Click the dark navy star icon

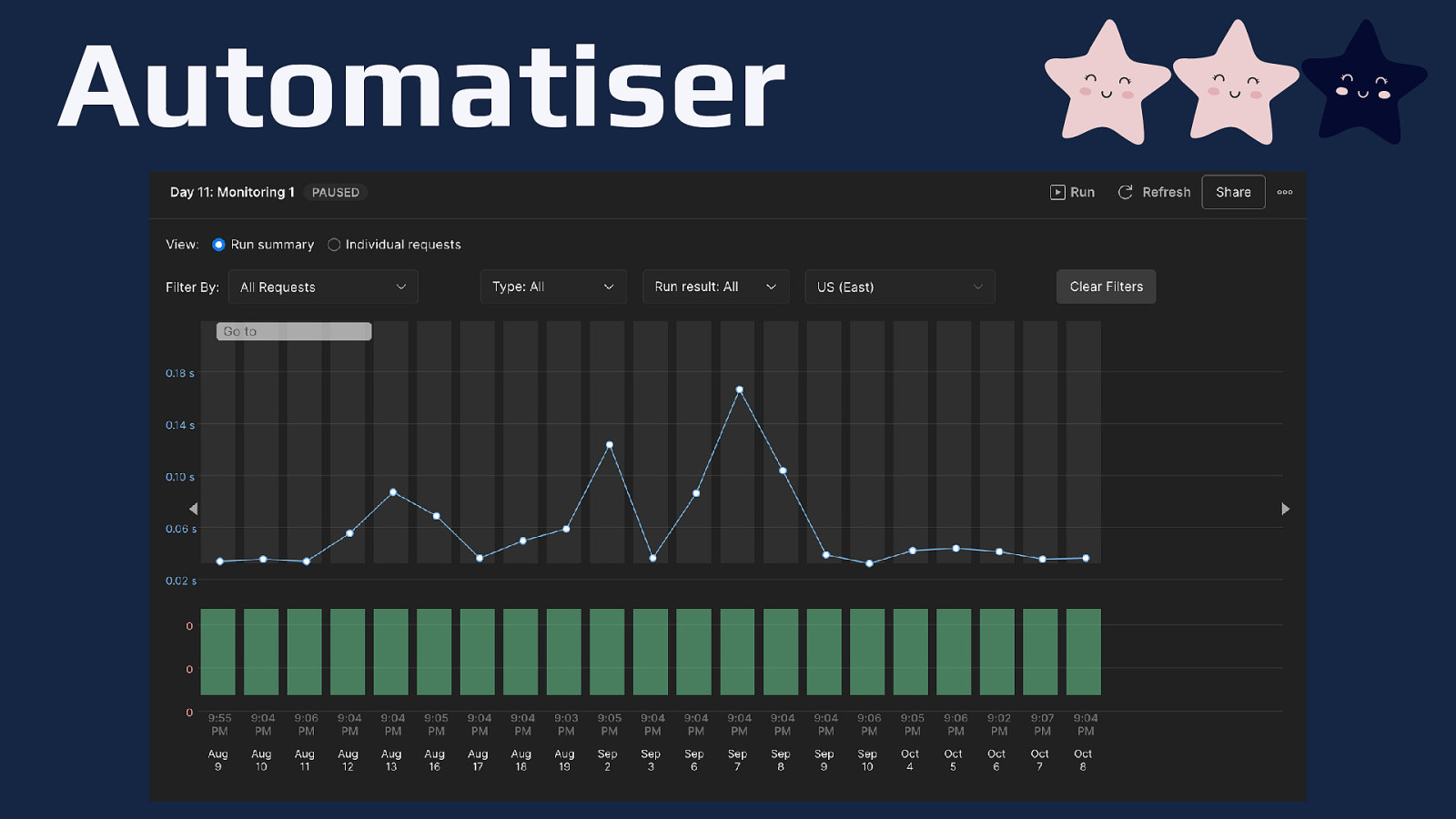click(x=1363, y=84)
